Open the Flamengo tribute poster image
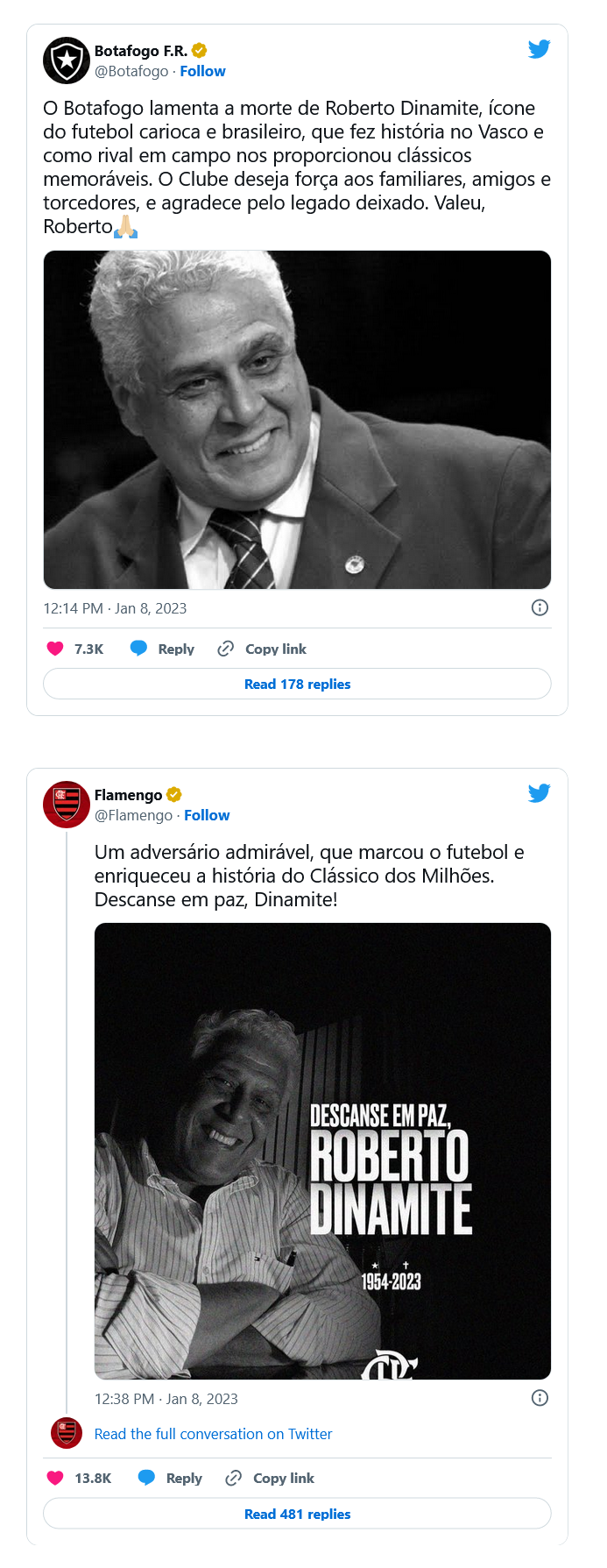Image resolution: width=607 pixels, height=1568 pixels. click(322, 1150)
